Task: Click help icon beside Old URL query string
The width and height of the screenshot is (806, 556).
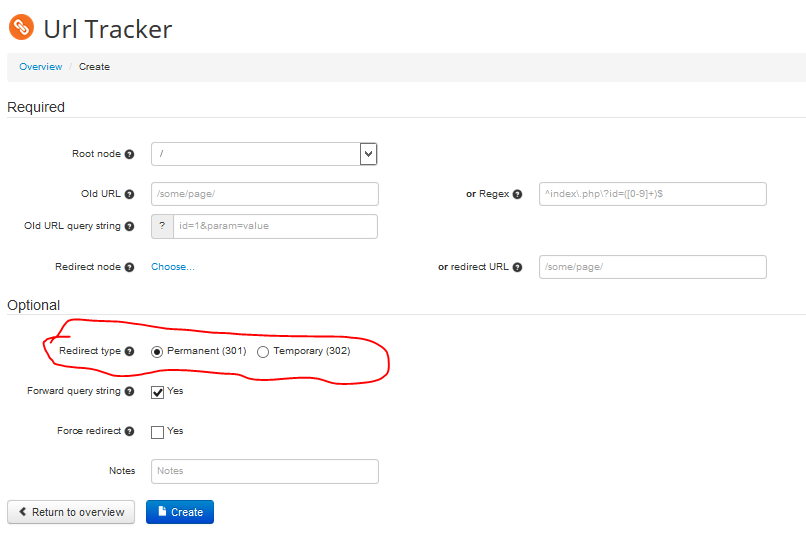Action: click(129, 226)
